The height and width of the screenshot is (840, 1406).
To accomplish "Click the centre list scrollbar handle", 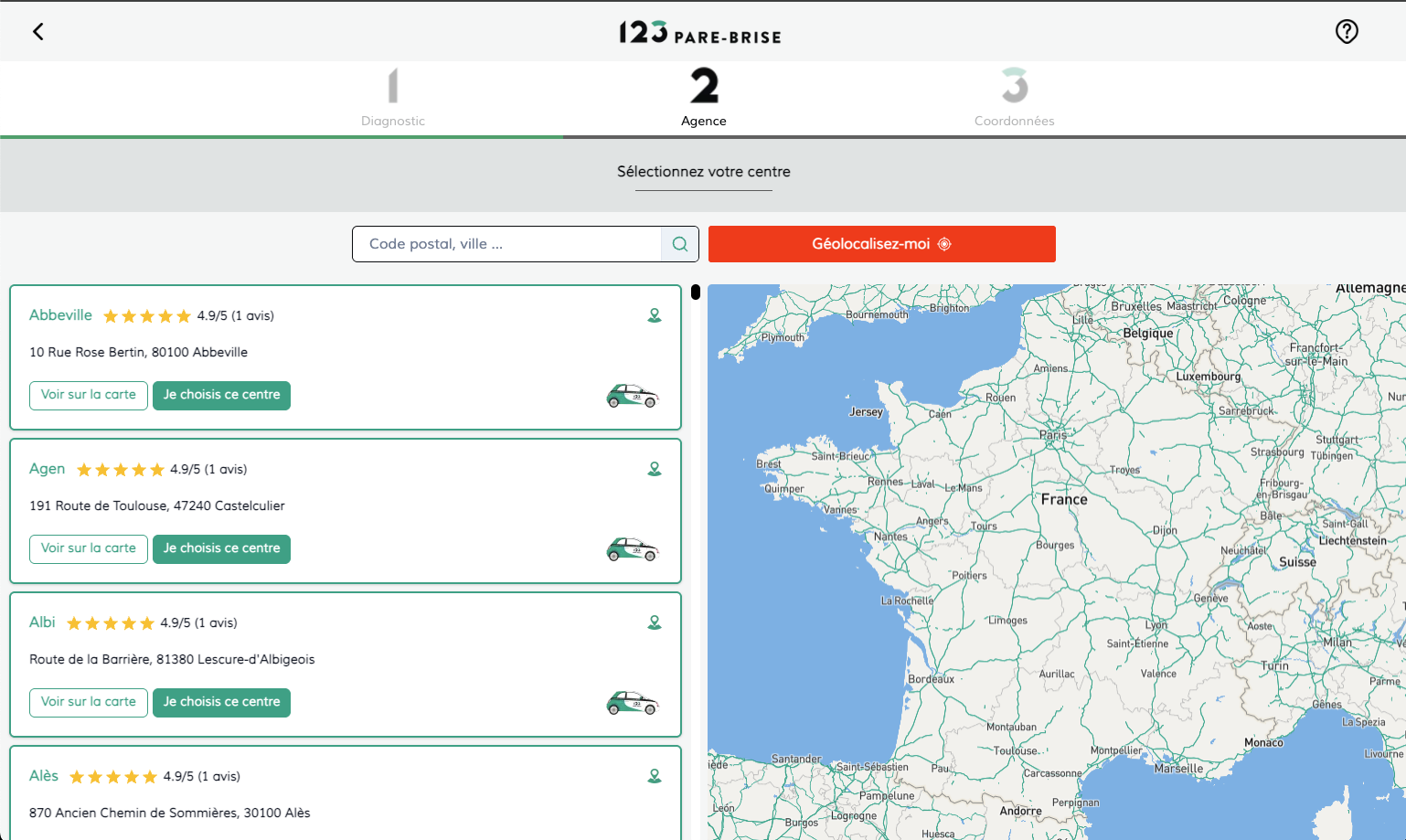I will 696,292.
